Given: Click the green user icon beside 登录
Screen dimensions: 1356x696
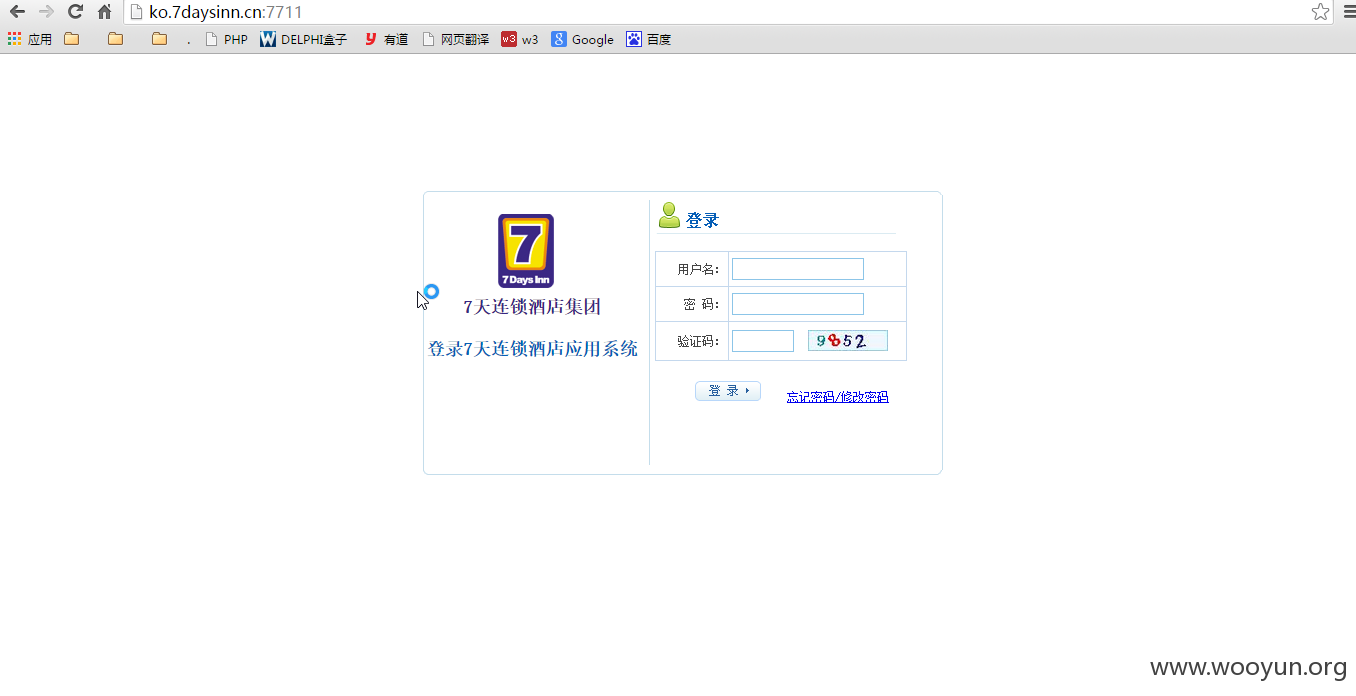Looking at the screenshot, I should pos(669,216).
